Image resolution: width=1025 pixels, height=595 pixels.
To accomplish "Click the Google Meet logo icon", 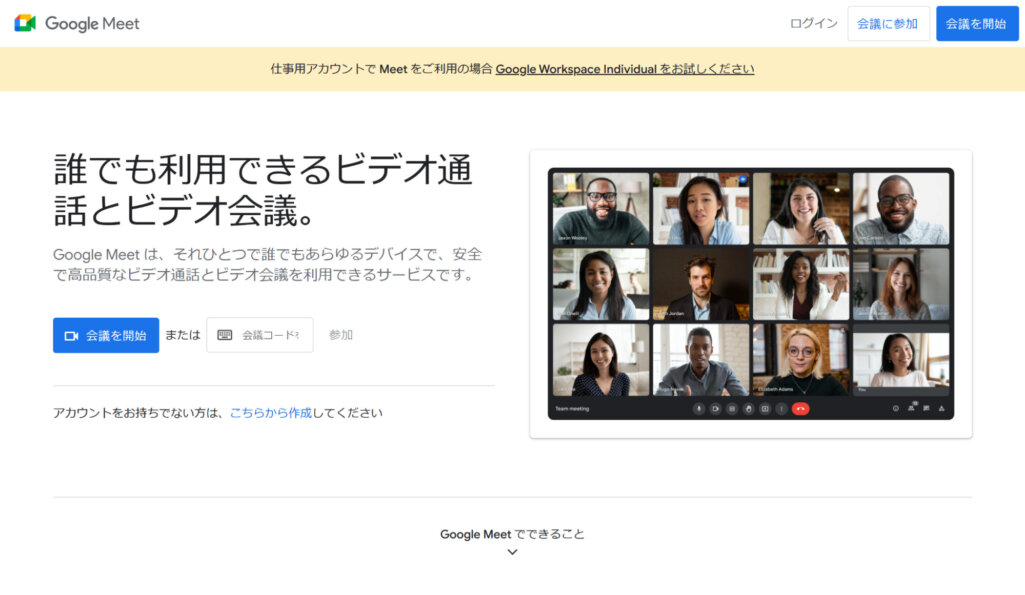I will 25,23.
